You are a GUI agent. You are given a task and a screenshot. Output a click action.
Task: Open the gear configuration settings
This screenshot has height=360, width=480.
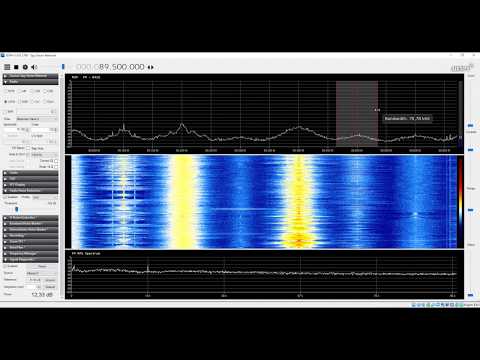25,67
